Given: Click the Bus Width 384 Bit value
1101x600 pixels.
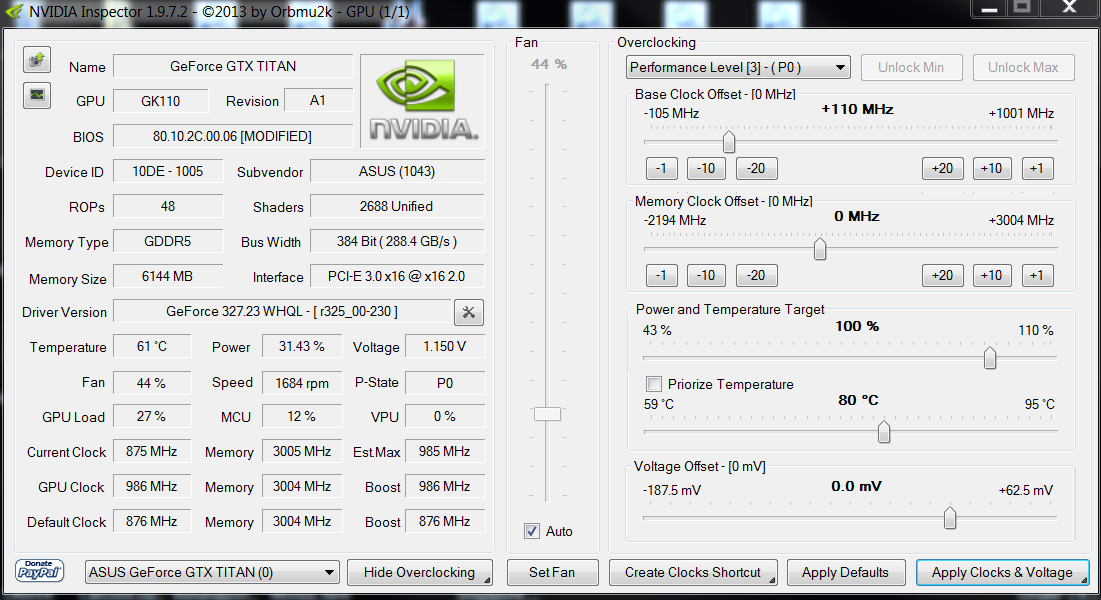Looking at the screenshot, I should tap(397, 241).
